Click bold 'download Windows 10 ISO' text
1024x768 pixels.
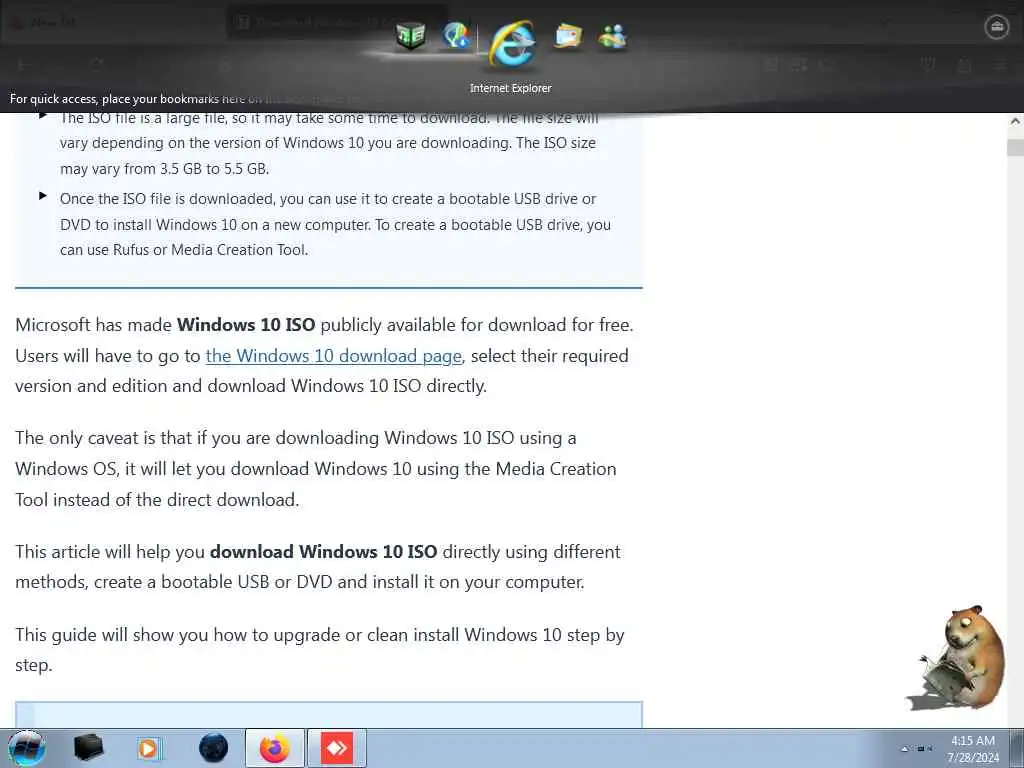click(x=323, y=552)
